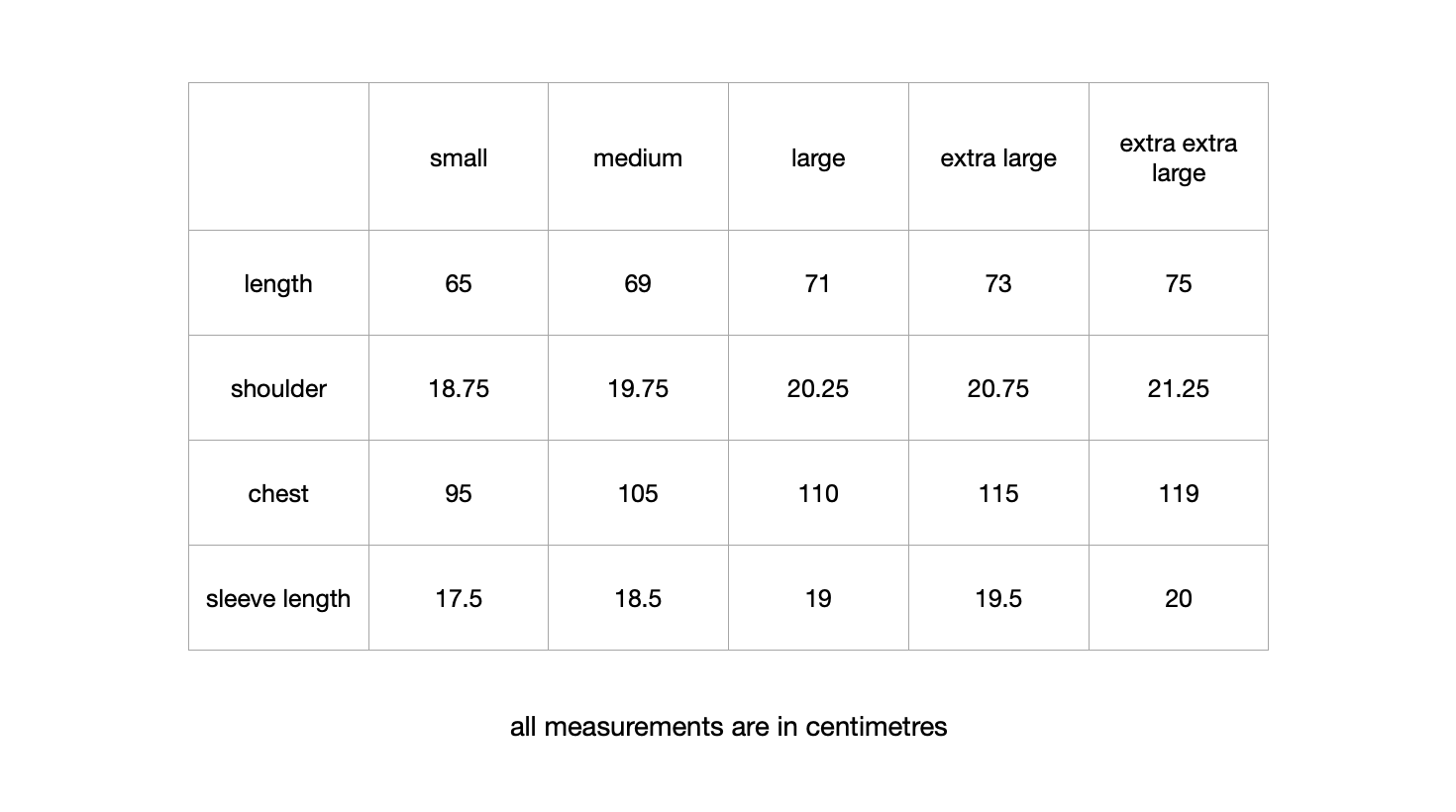Click the "extra large" header cell
1456x812 pixels.
998,158
